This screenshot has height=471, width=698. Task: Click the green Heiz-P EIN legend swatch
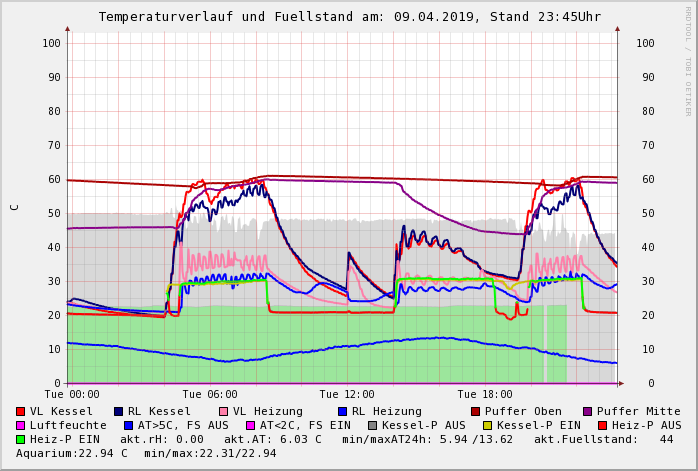(x=21, y=439)
